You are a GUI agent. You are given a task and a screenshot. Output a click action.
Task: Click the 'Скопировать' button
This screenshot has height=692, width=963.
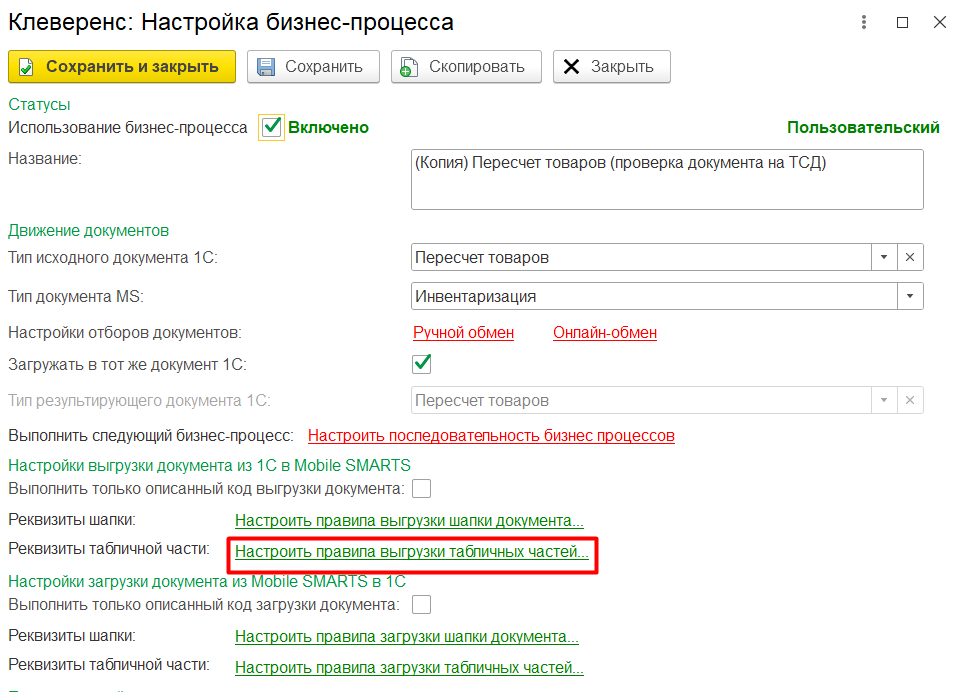click(466, 66)
